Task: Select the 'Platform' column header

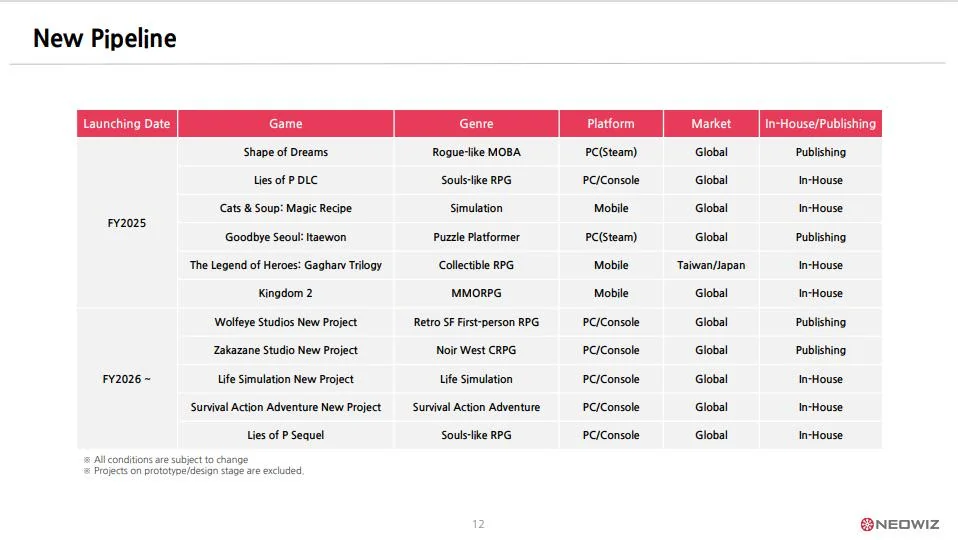Action: [610, 123]
